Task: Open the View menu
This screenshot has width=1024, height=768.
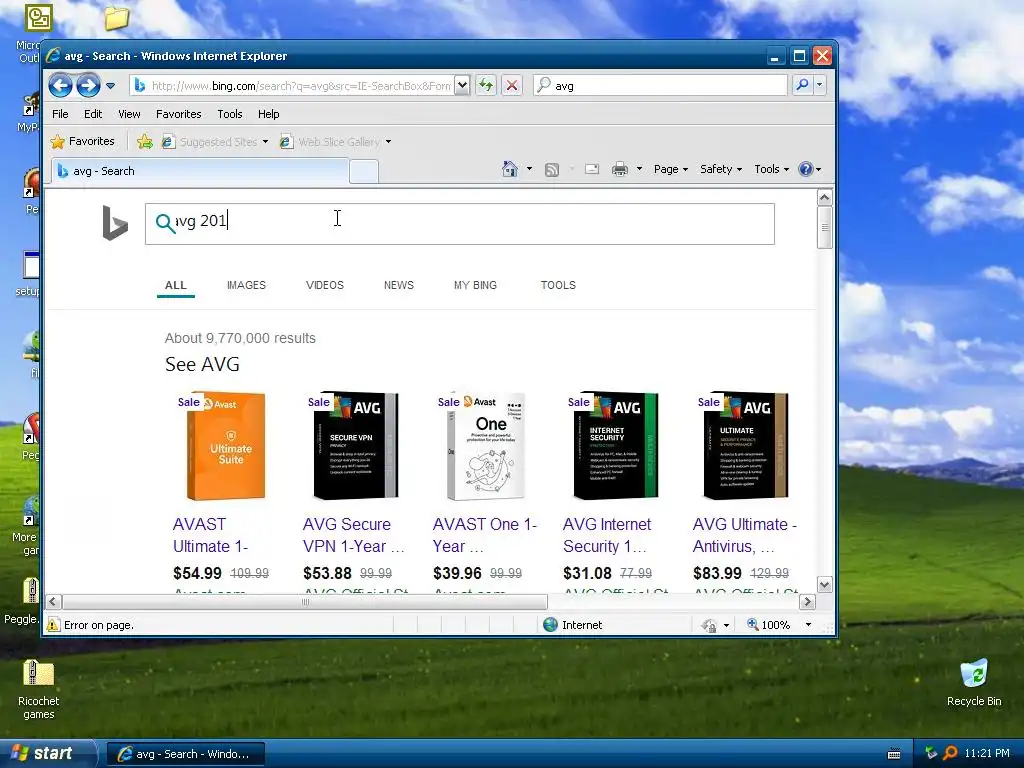Action: coord(129,114)
